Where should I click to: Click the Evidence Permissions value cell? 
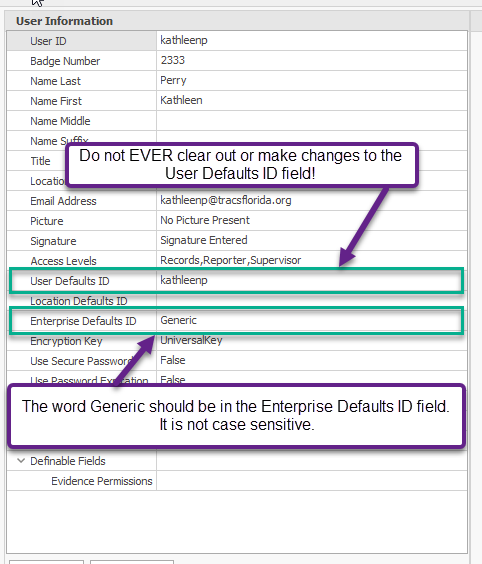pyautogui.click(x=312, y=481)
